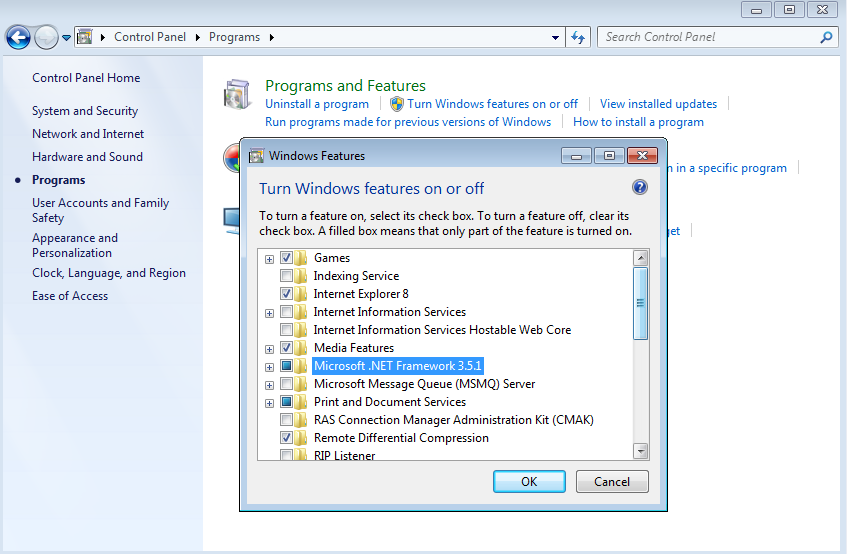Click Programs breadcrumb in address bar

coord(234,37)
